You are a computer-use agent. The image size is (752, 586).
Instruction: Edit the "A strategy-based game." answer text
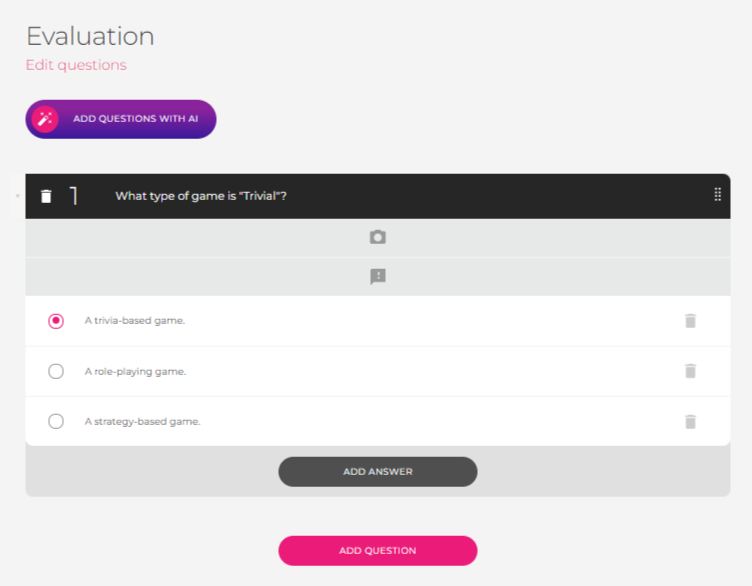142,421
